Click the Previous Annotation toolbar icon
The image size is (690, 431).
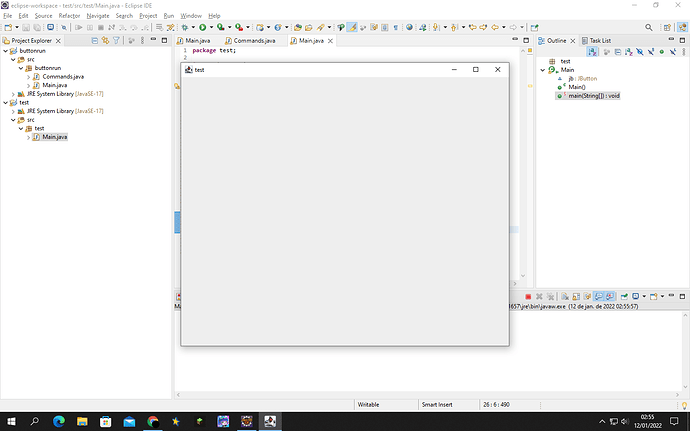pyautogui.click(x=455, y=27)
